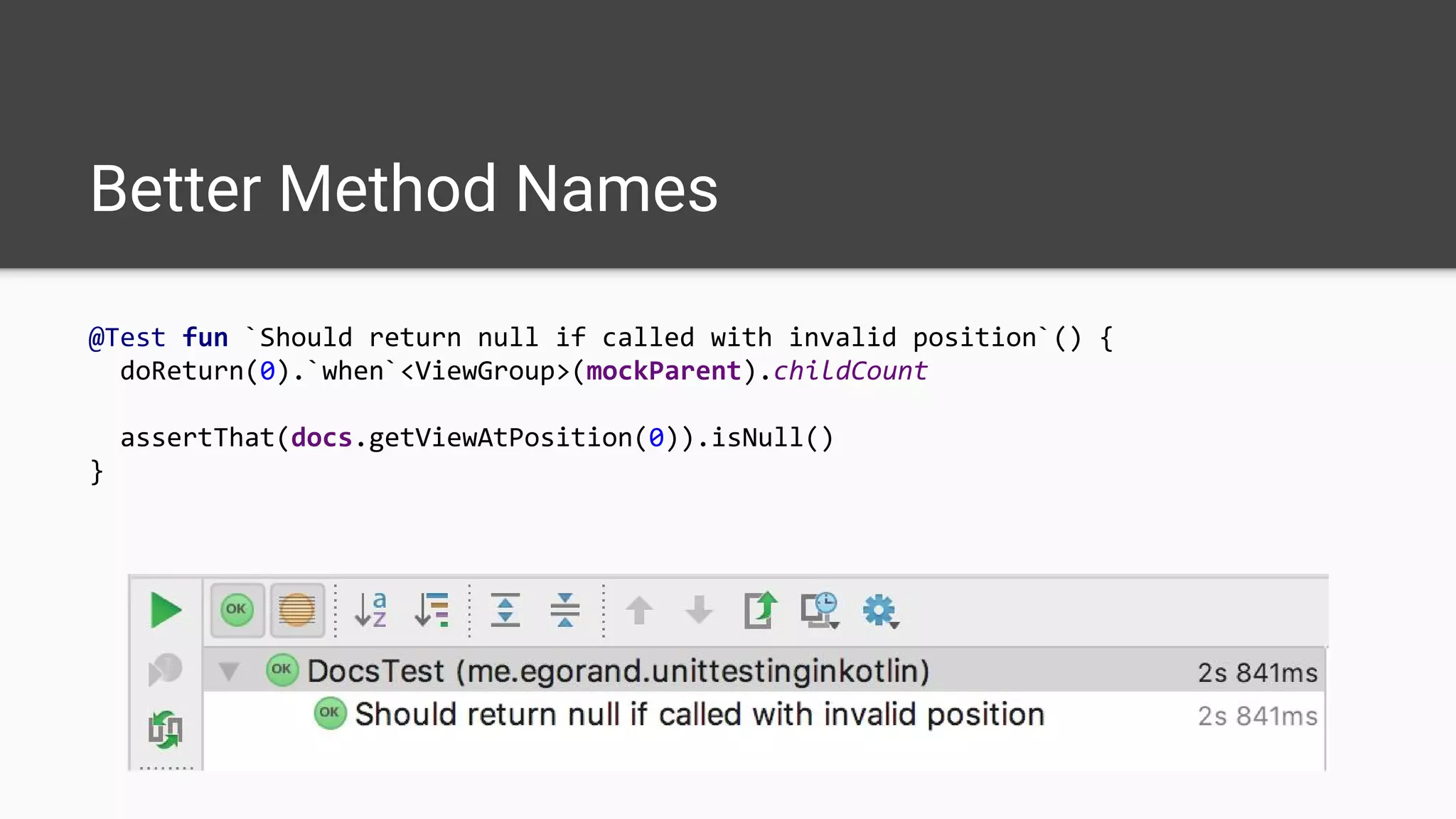Click mockParent in the code line

(664, 371)
